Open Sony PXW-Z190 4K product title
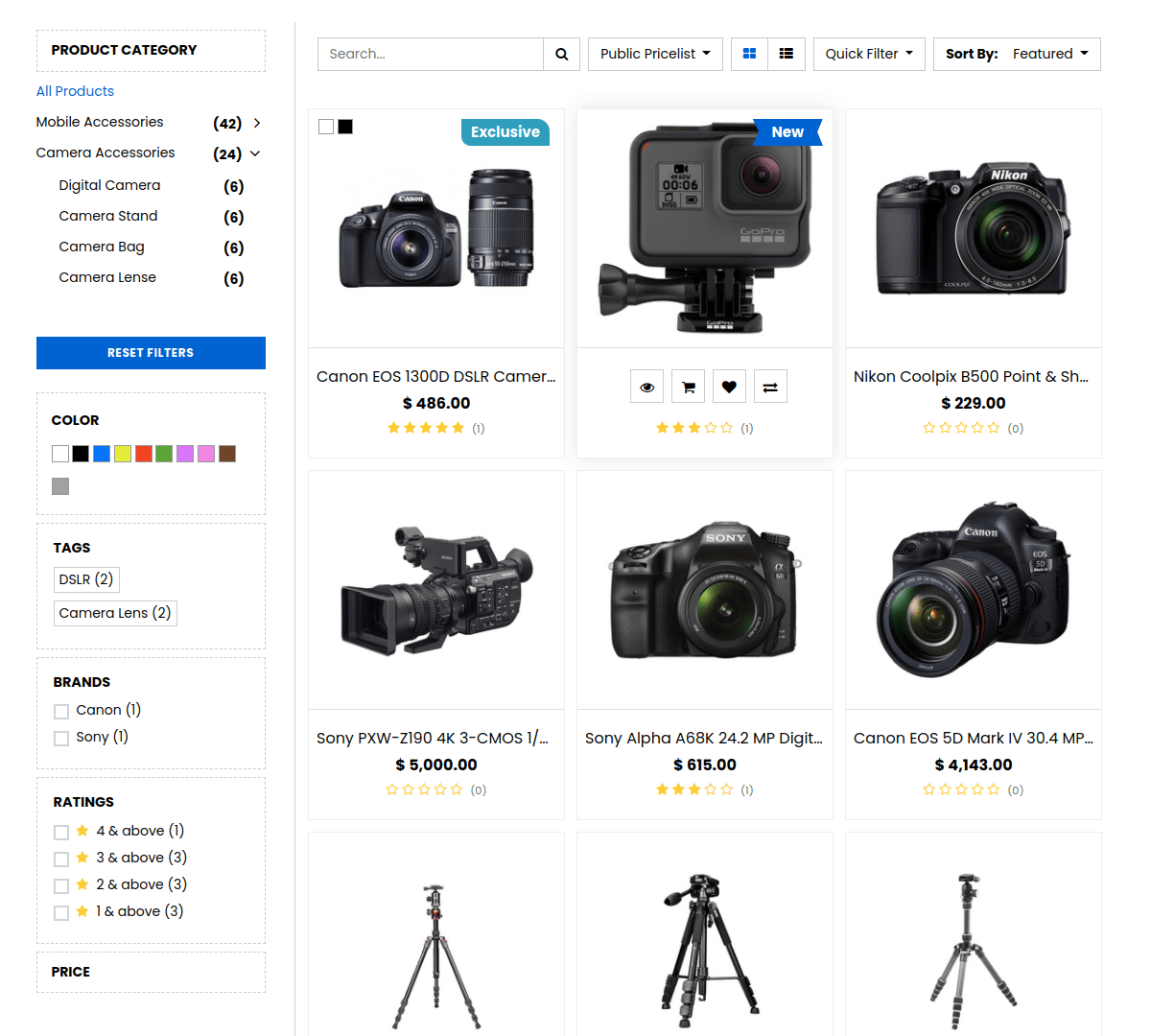 [433, 739]
